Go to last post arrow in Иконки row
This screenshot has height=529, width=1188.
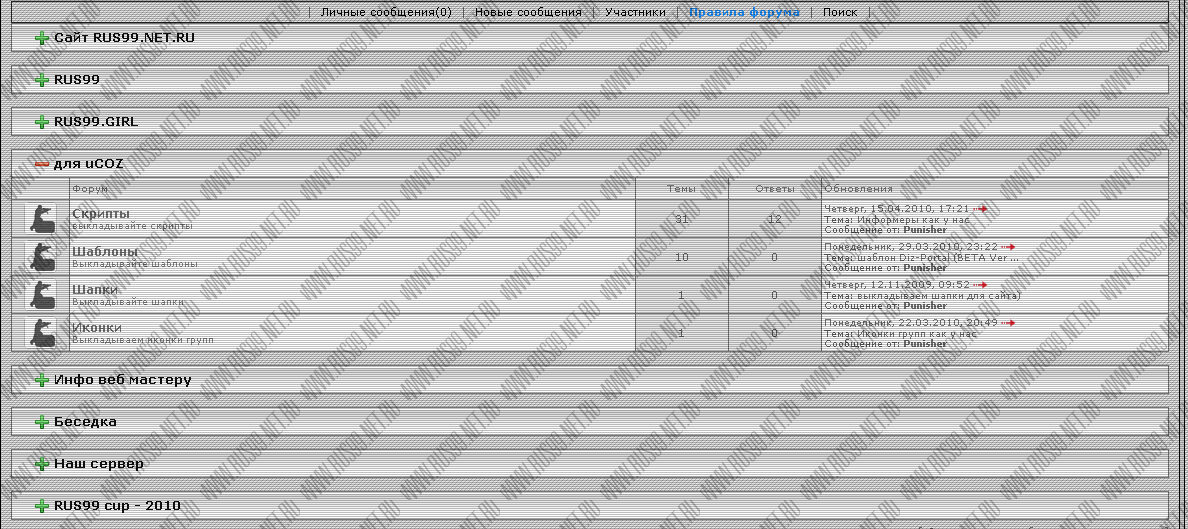[1008, 323]
